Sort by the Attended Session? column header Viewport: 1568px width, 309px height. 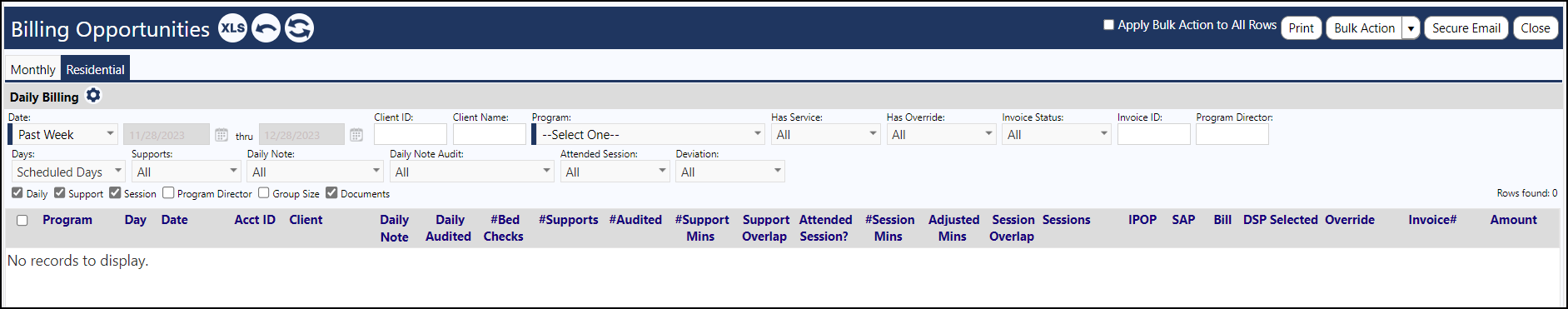coord(825,228)
